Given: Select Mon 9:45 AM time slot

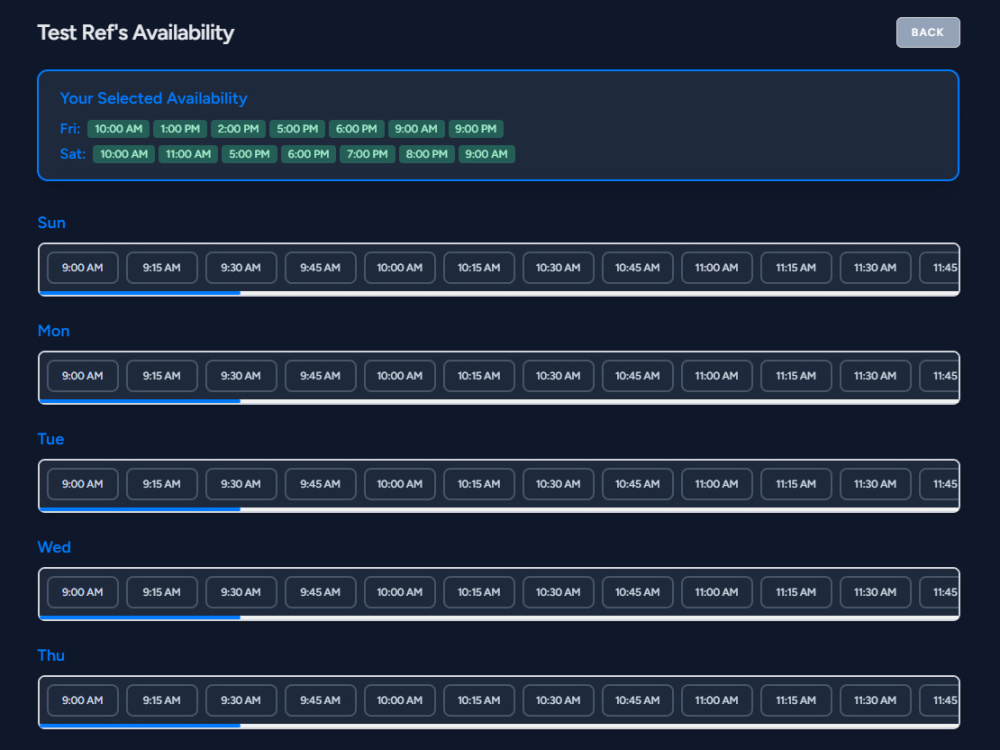Looking at the screenshot, I should click(x=320, y=376).
